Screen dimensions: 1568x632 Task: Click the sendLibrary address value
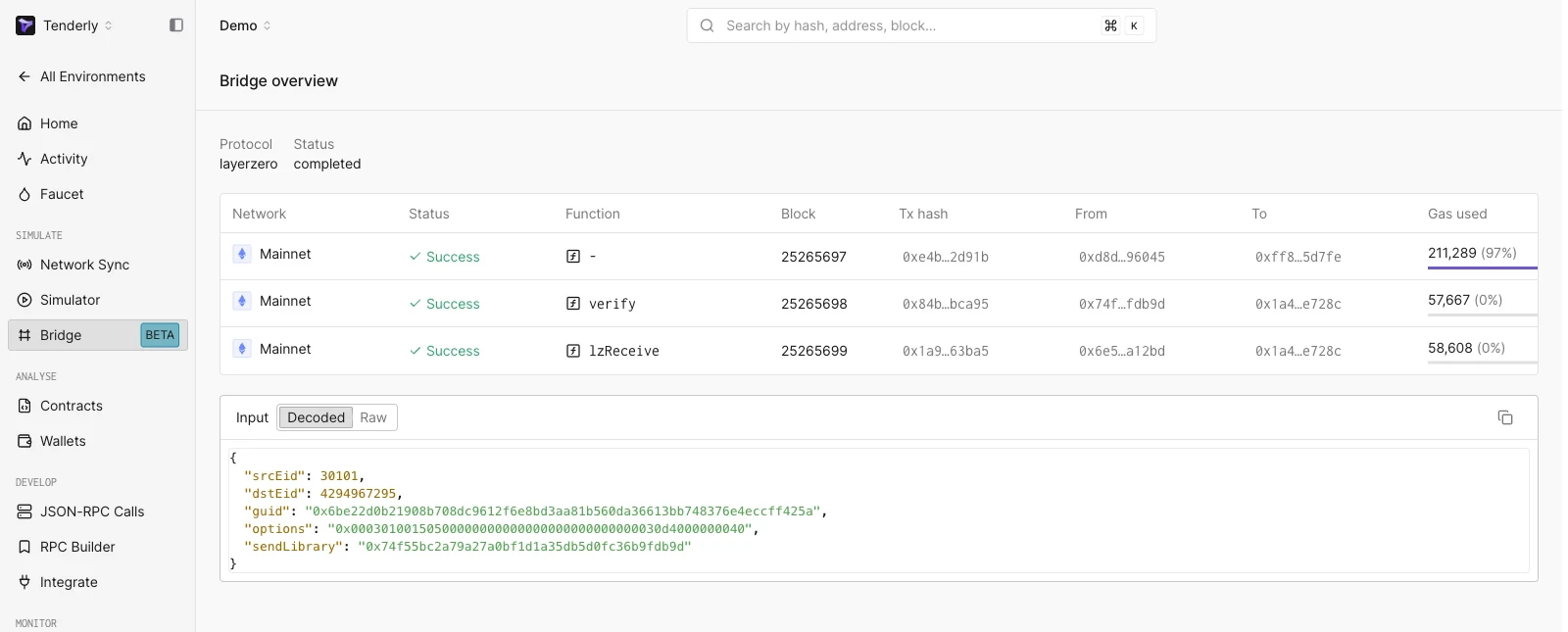tap(524, 547)
